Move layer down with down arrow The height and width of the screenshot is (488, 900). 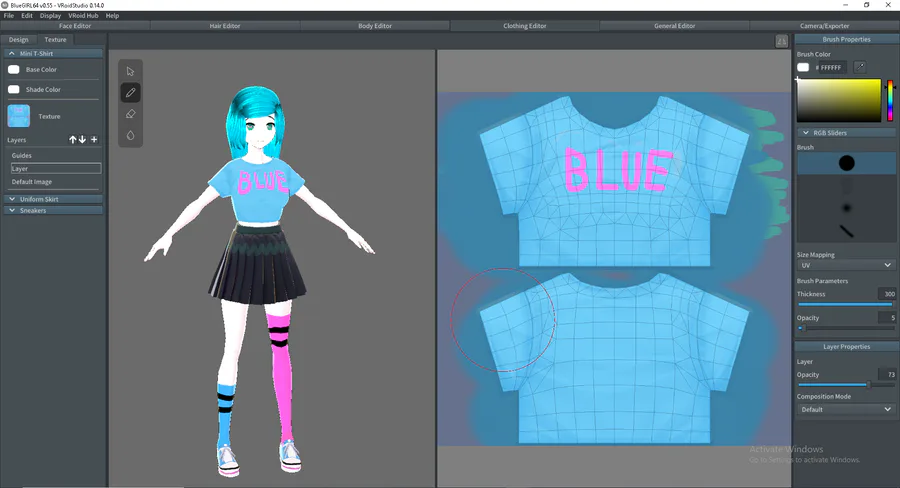[83, 140]
